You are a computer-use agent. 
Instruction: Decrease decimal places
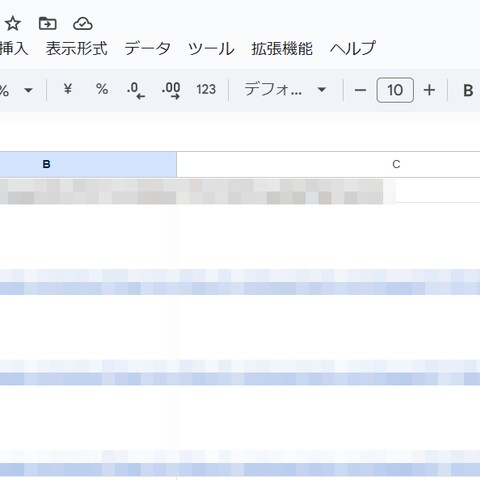point(136,90)
